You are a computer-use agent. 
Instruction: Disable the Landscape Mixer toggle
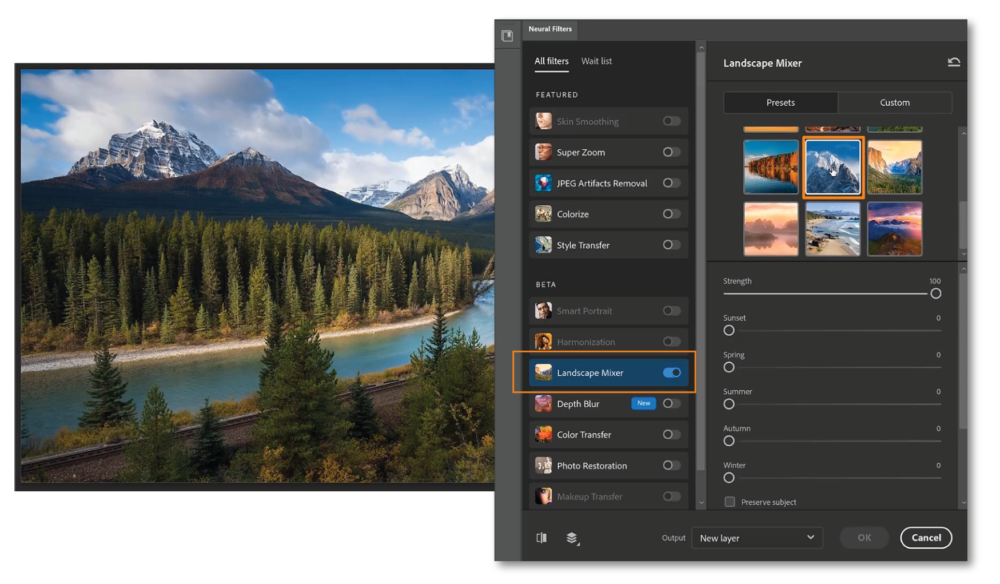point(672,372)
